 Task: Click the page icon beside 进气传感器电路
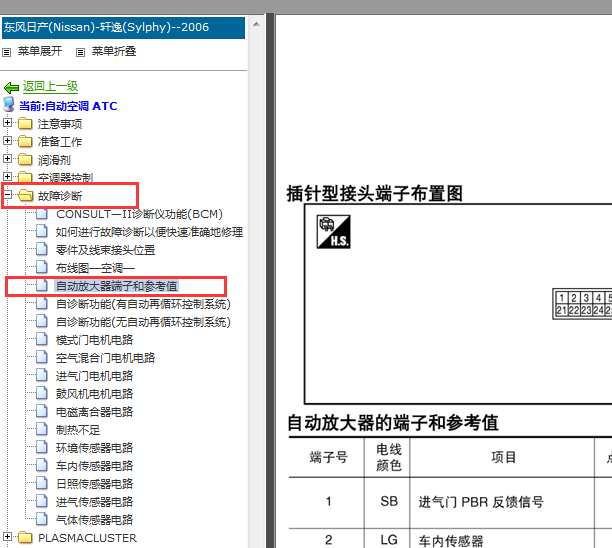click(41, 501)
